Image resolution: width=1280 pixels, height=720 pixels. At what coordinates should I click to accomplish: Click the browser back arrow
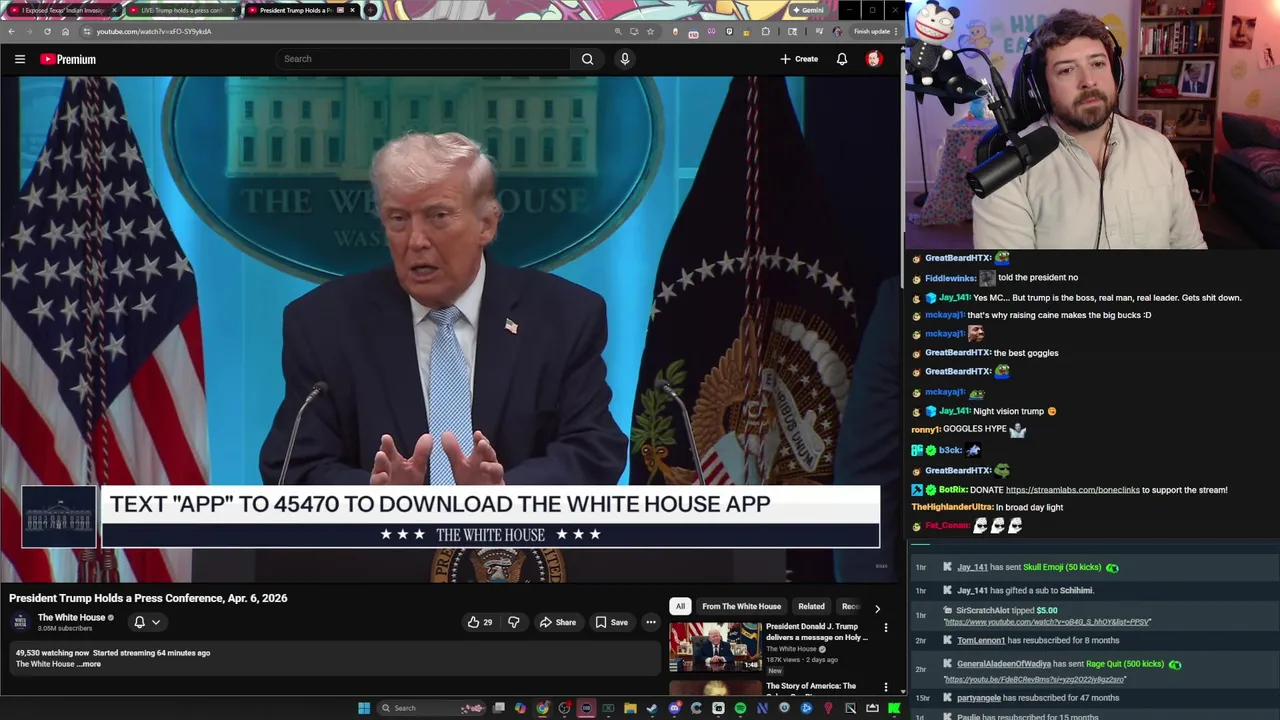[x=11, y=31]
